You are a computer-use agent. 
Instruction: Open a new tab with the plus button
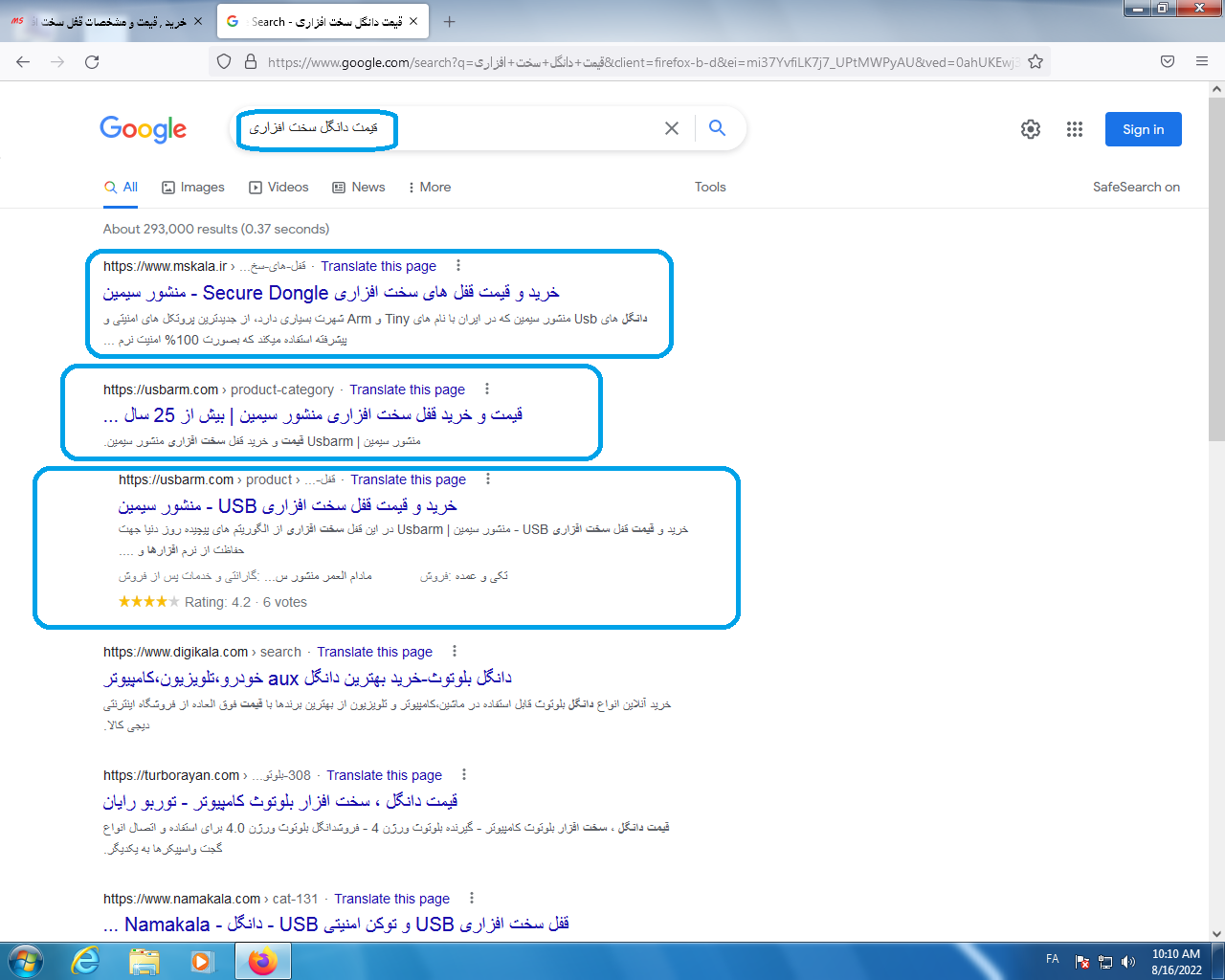(450, 21)
